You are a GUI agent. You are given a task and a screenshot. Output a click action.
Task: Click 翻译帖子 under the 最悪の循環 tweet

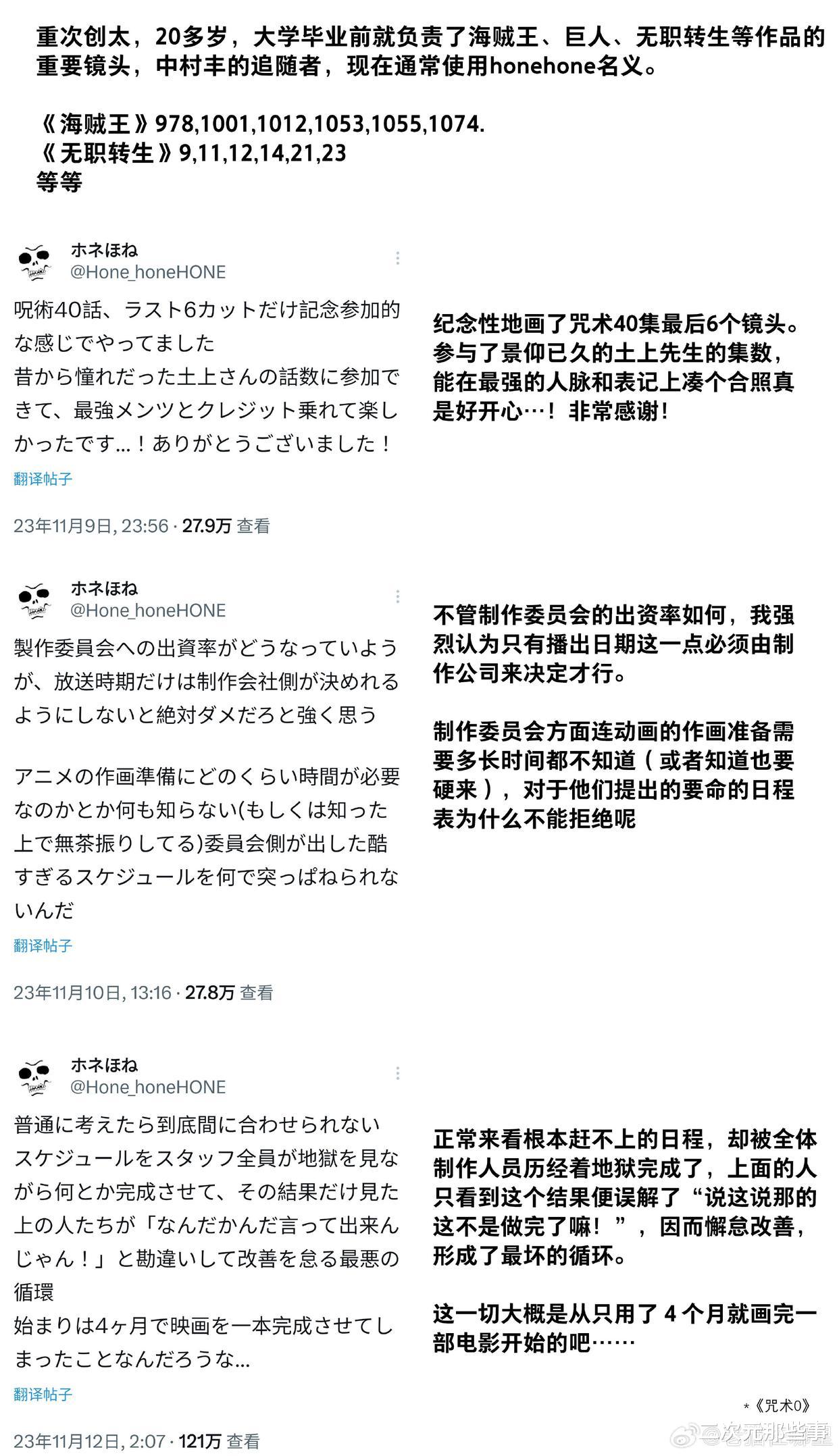(x=43, y=1395)
